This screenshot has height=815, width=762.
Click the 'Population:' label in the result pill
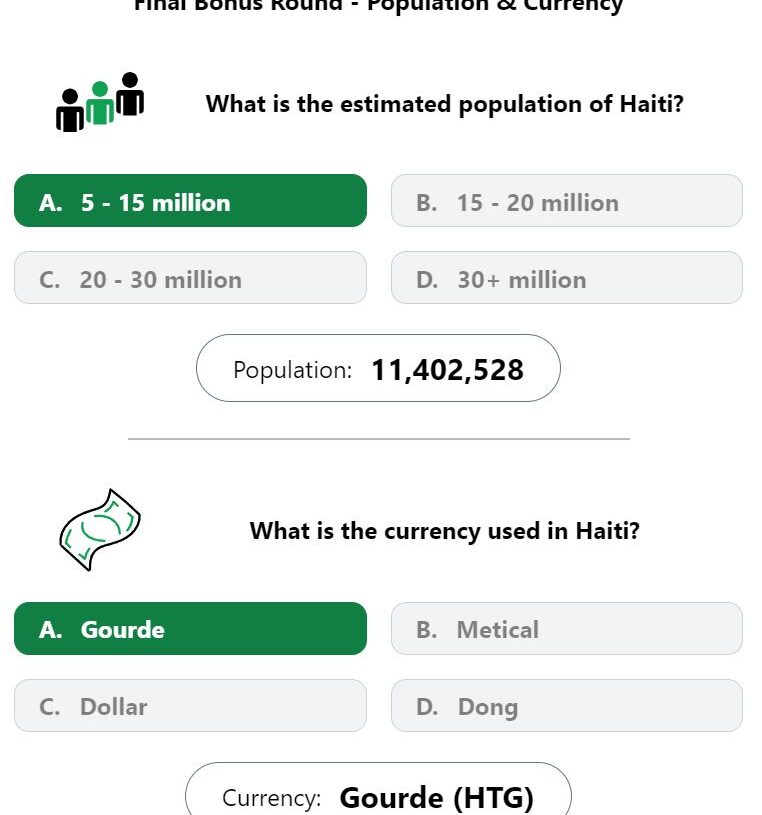point(292,370)
